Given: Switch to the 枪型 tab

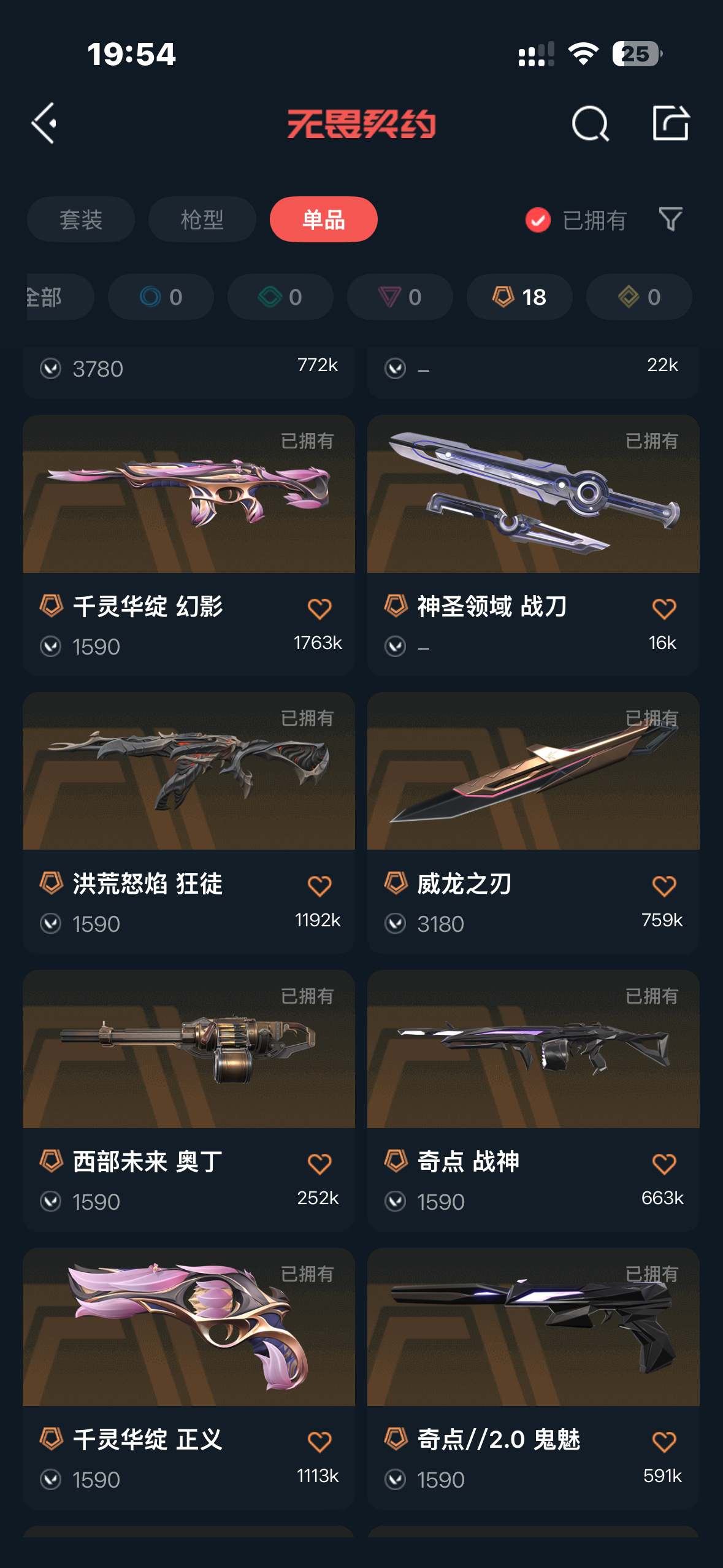Looking at the screenshot, I should point(202,219).
